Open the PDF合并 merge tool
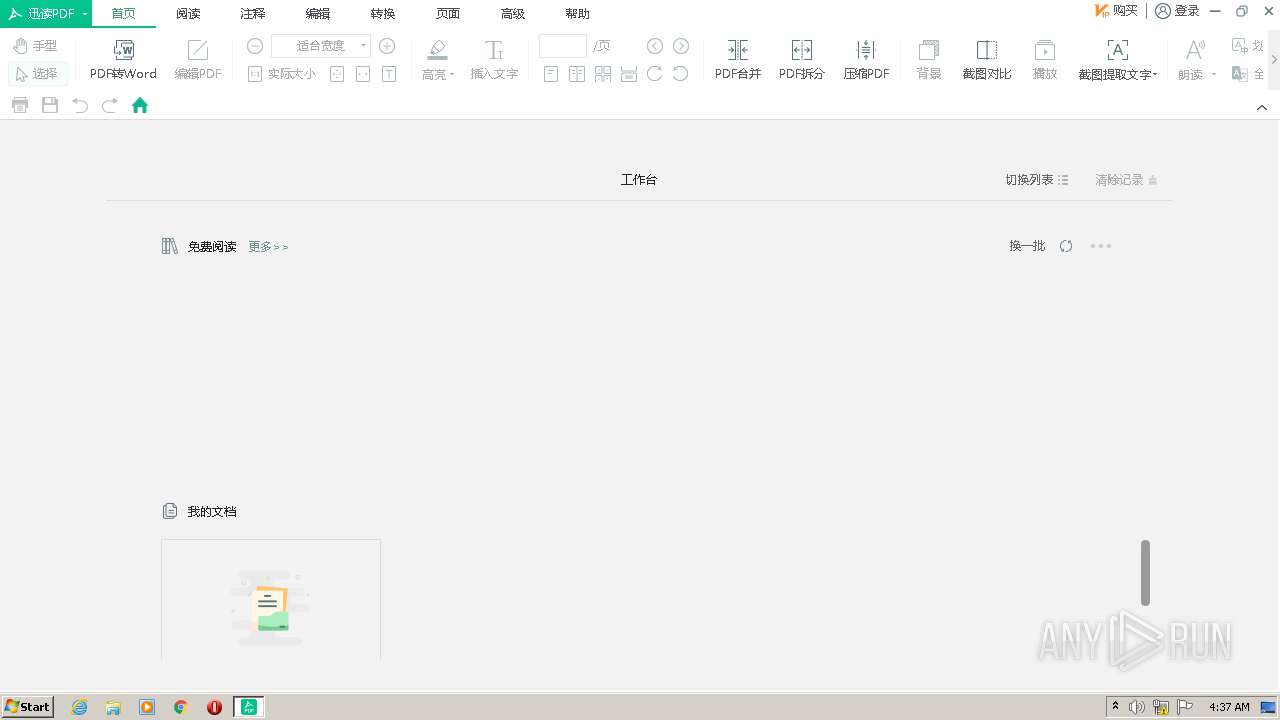1280x720 pixels. [x=738, y=51]
